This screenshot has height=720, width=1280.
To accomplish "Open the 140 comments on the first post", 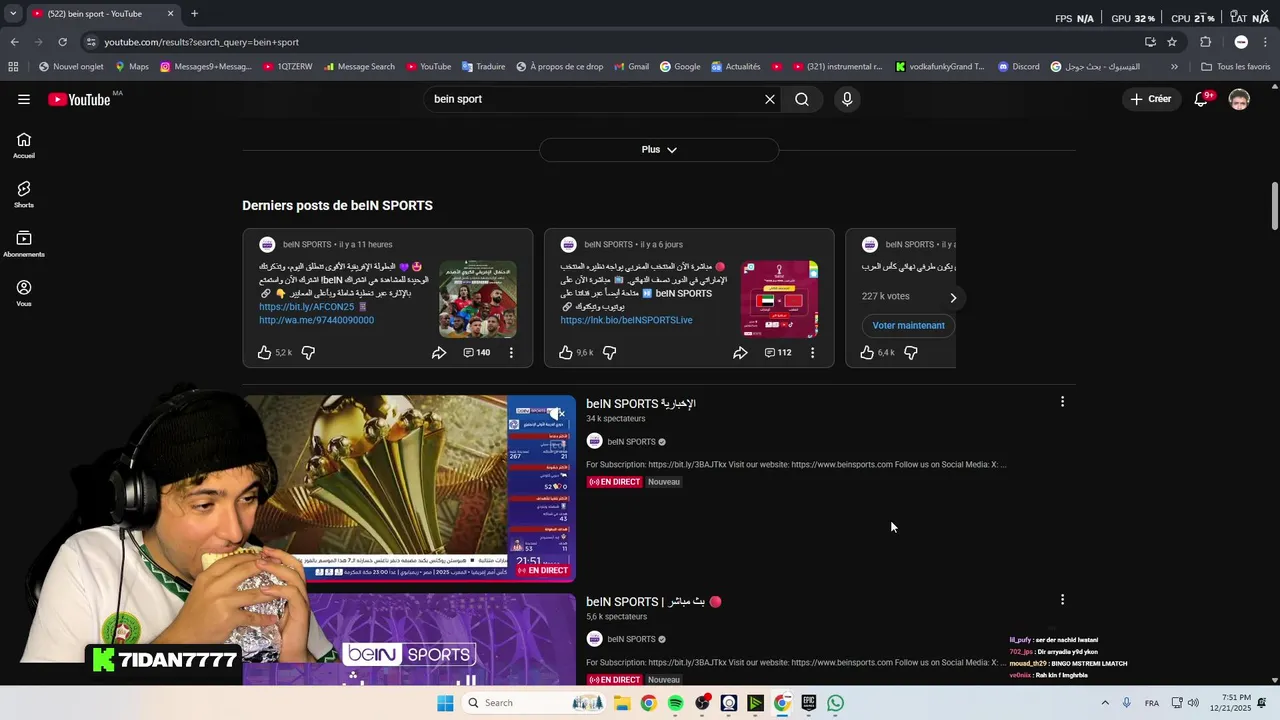I will [x=477, y=352].
